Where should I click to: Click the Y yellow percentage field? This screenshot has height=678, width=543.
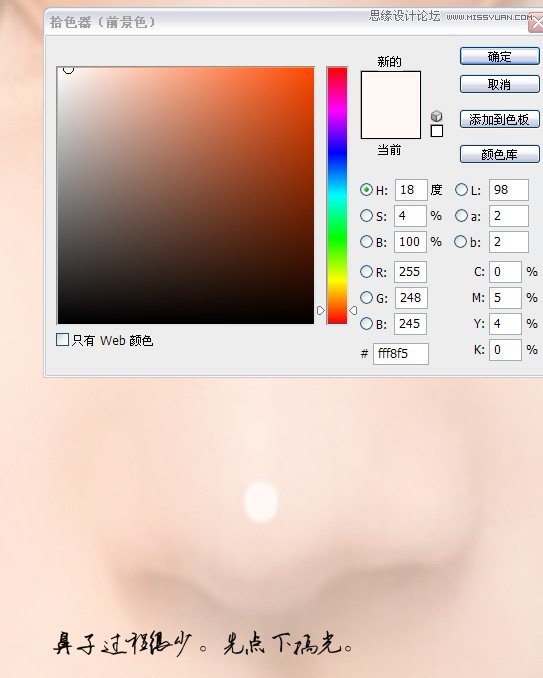(x=505, y=324)
